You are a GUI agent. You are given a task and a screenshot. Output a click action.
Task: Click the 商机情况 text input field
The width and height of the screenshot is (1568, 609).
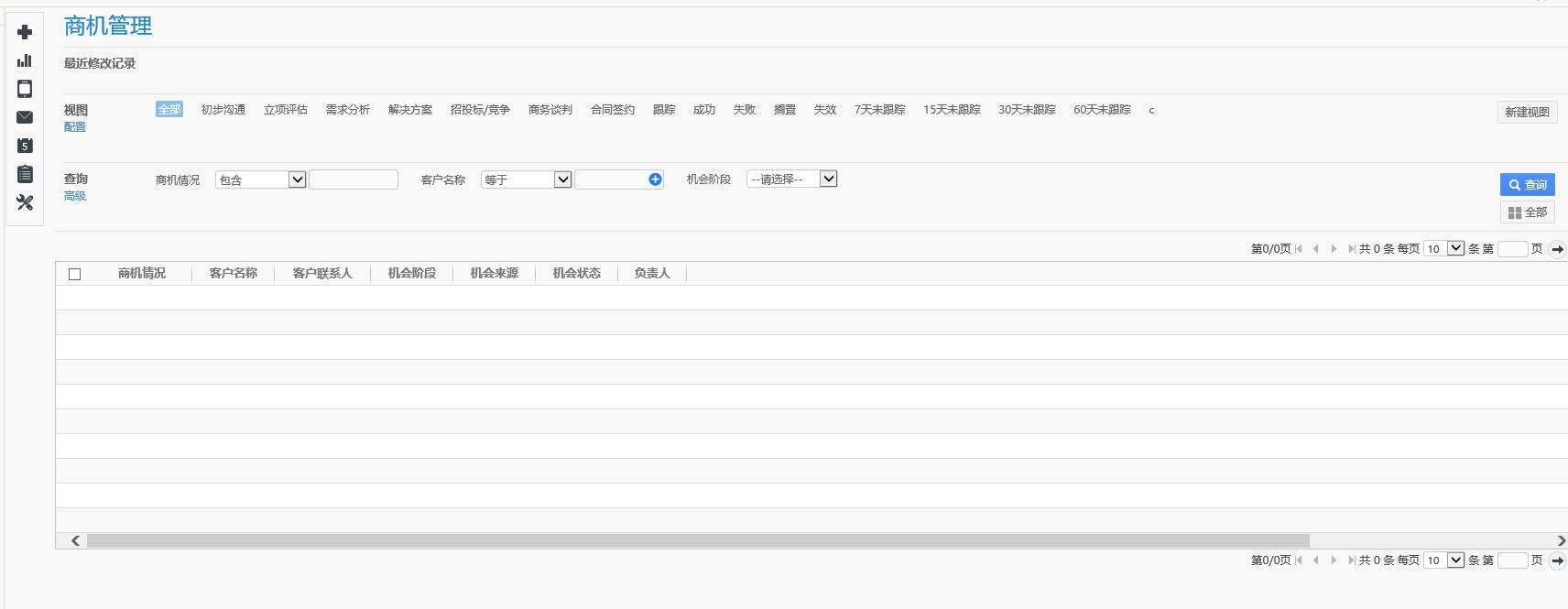(x=354, y=179)
